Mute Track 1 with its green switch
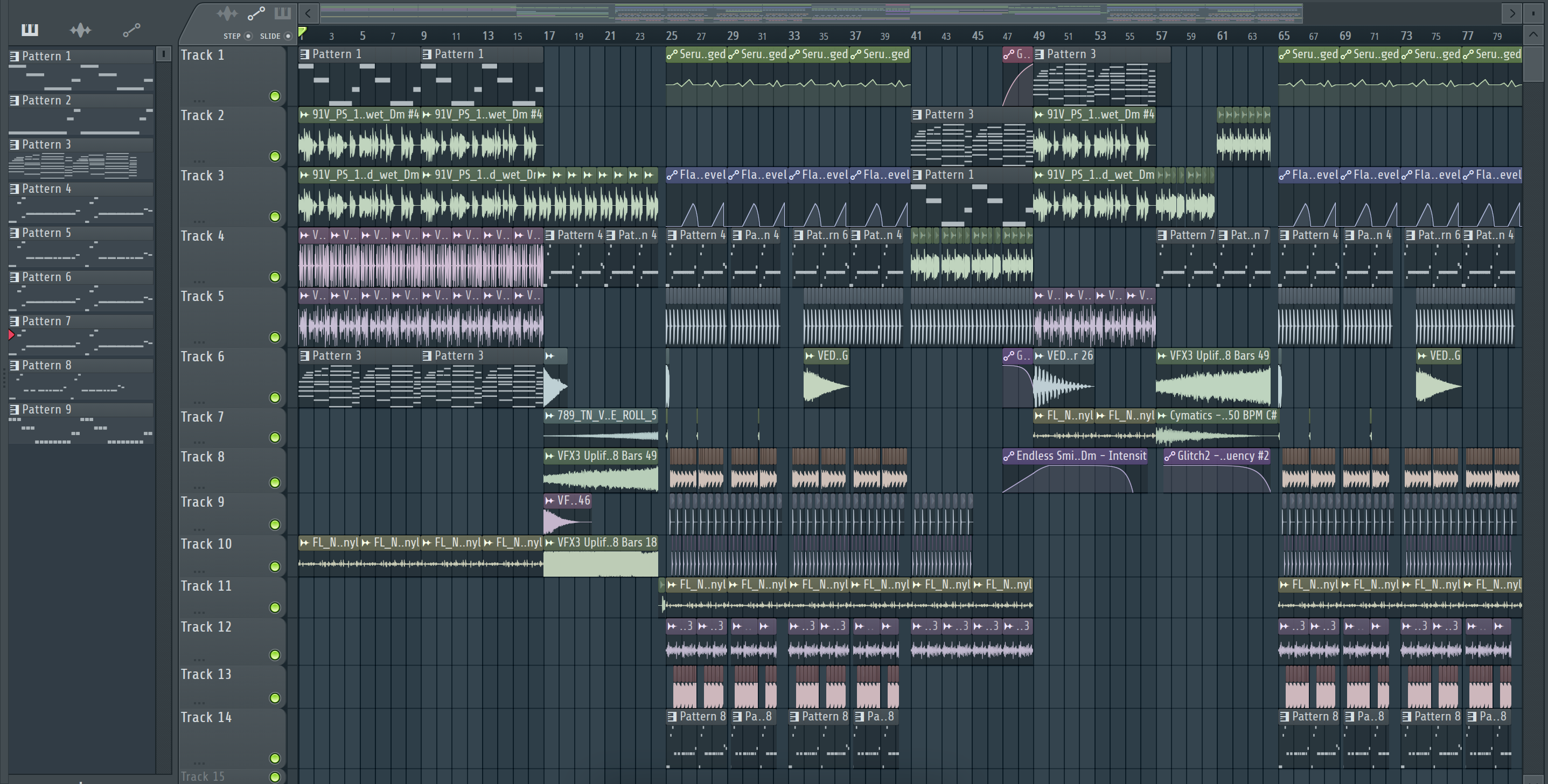The width and height of the screenshot is (1548, 784). coord(275,96)
